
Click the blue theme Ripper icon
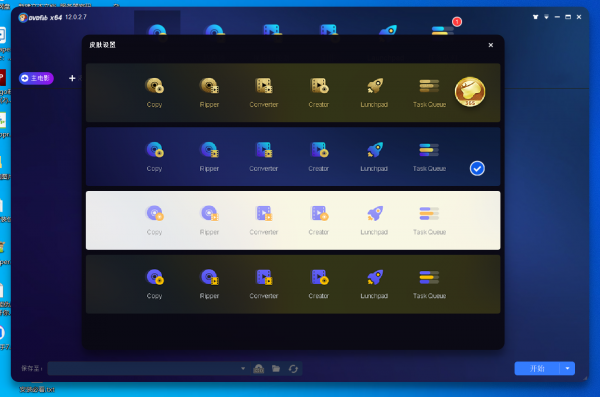pos(209,150)
